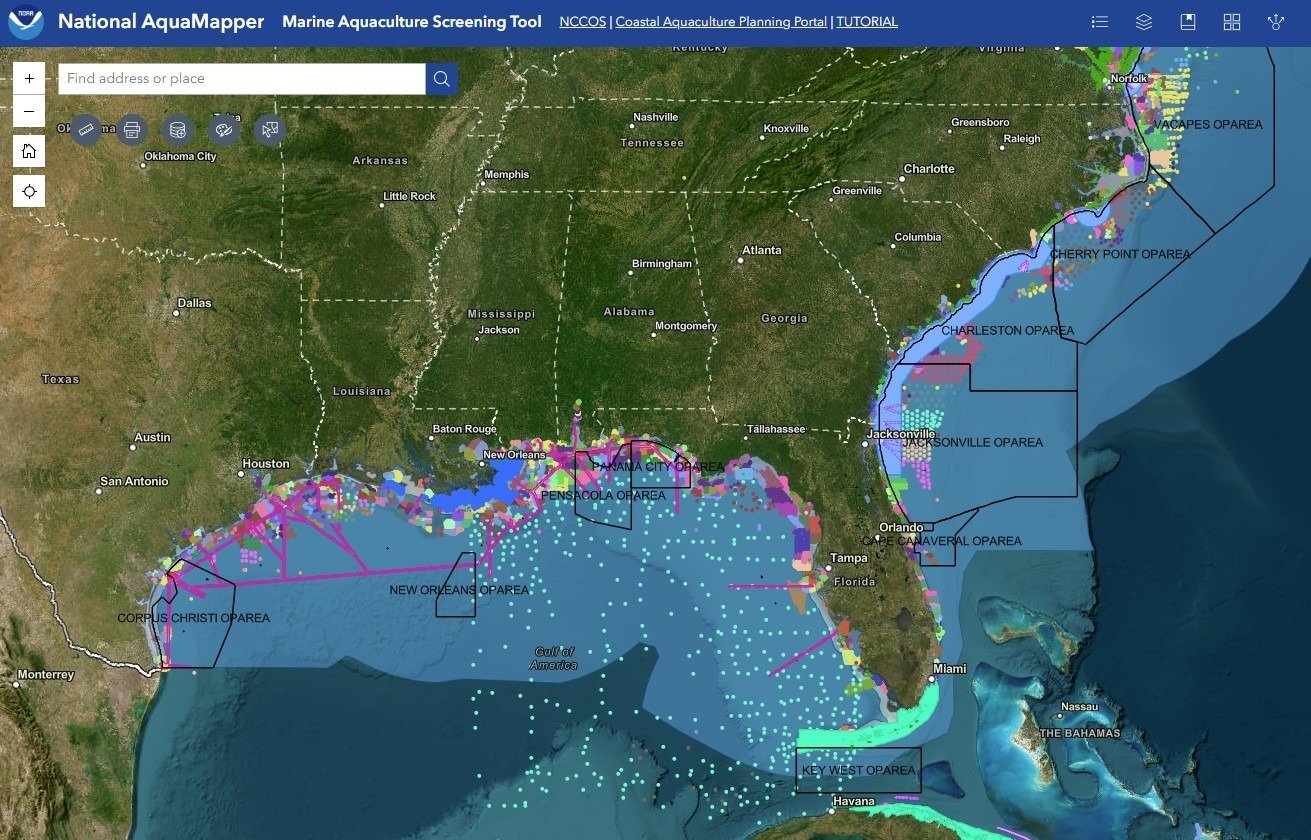
Task: Open the TUTORIAL link
Action: point(867,22)
